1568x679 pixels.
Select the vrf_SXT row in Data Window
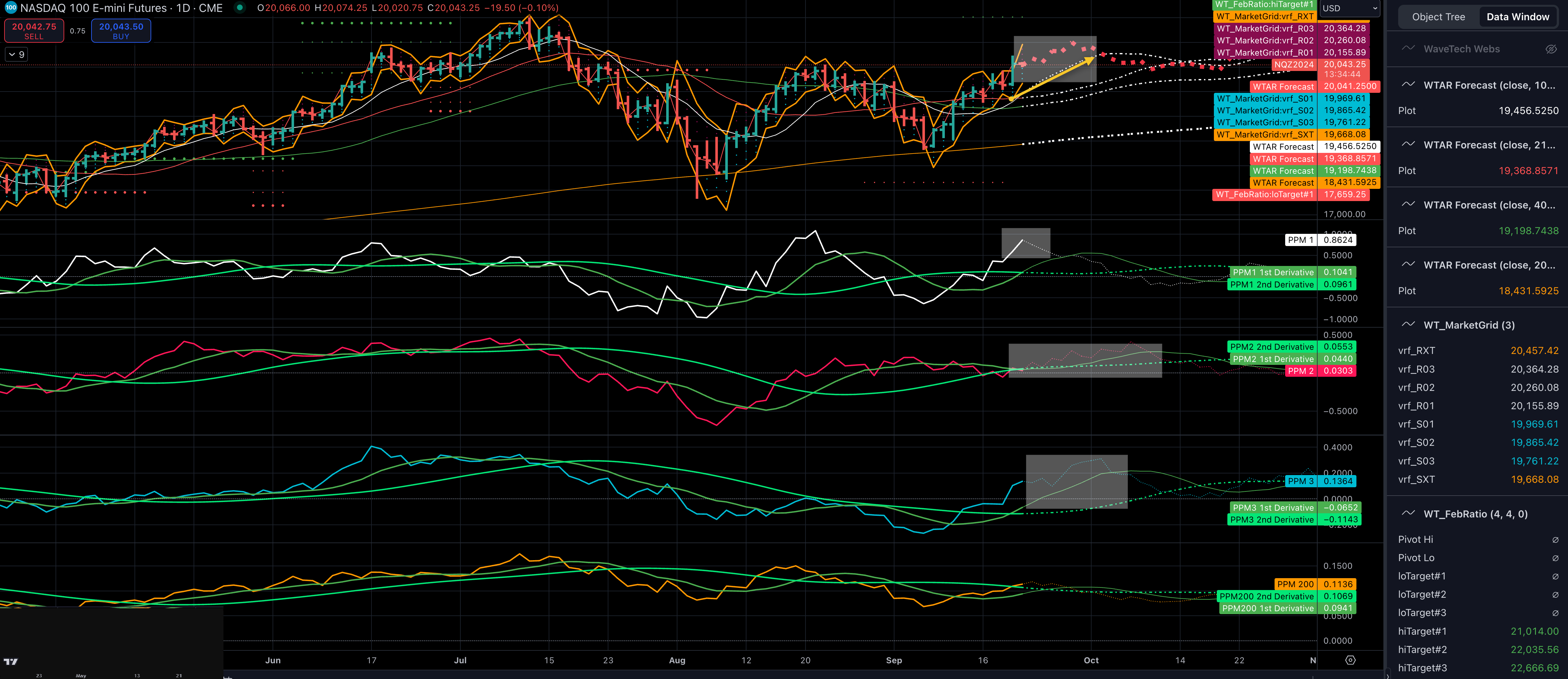[x=1478, y=479]
